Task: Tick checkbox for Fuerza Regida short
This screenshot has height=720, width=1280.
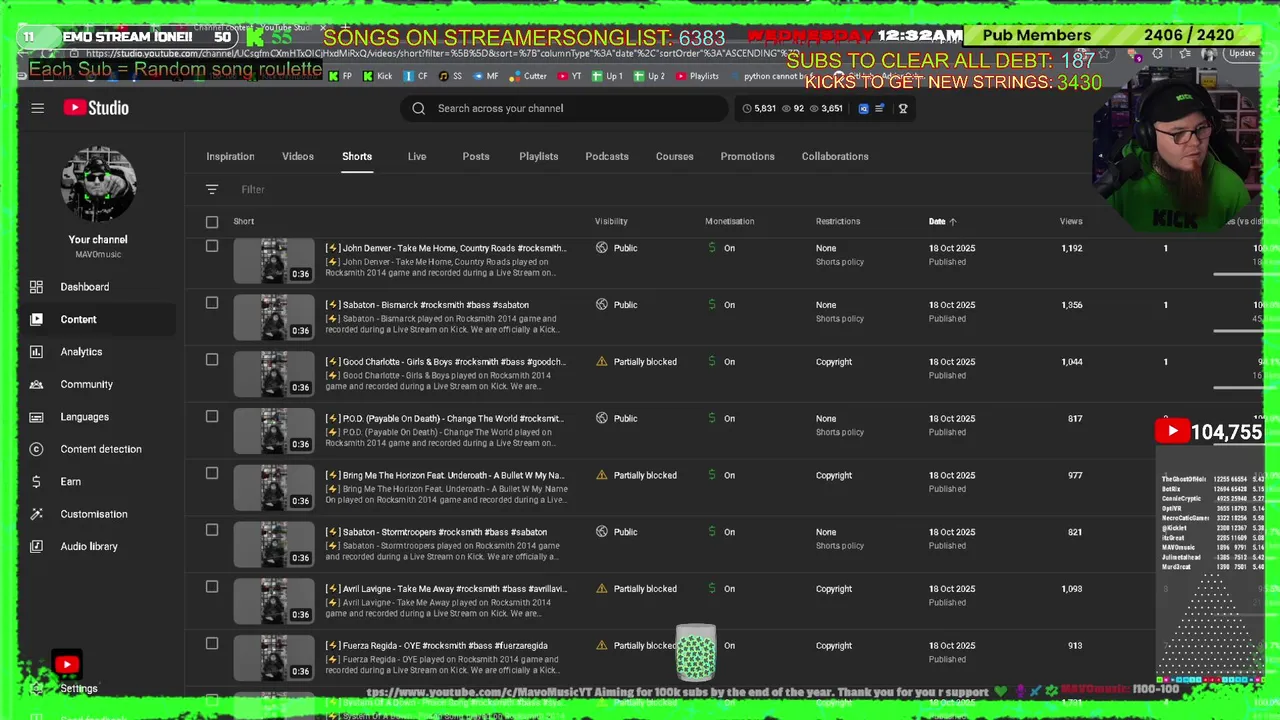Action: coord(212,643)
